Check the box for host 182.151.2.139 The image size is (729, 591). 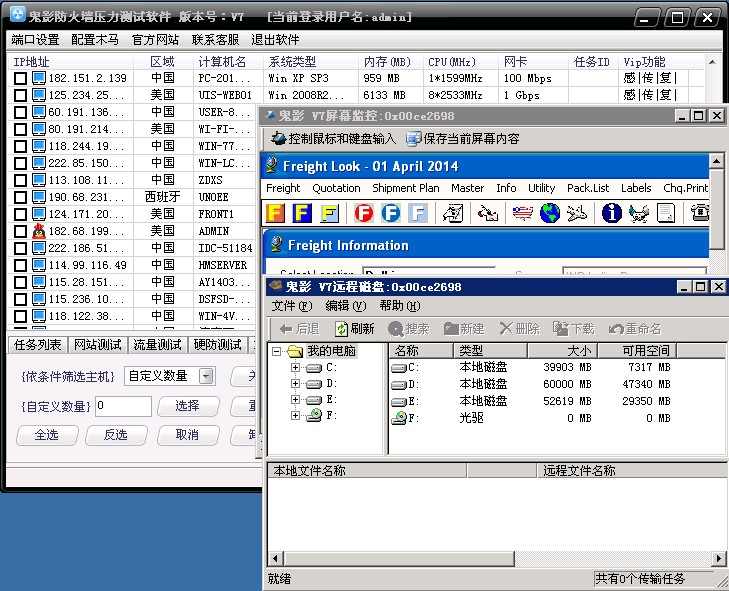point(19,79)
